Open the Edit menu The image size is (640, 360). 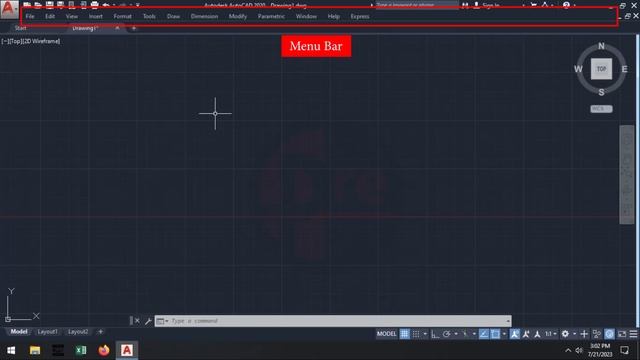(x=50, y=16)
